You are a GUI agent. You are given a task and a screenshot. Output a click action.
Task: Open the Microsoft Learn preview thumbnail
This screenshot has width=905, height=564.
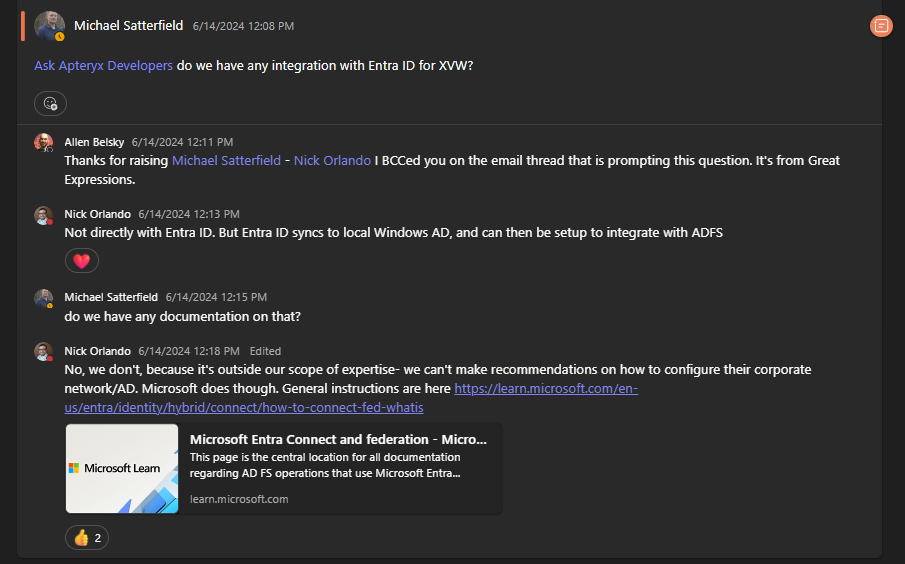coord(122,469)
